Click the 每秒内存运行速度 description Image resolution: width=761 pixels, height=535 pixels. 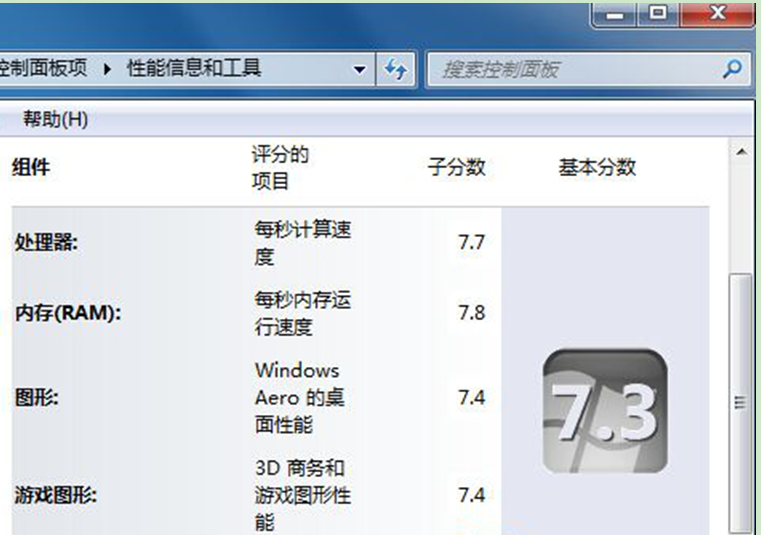(302, 314)
